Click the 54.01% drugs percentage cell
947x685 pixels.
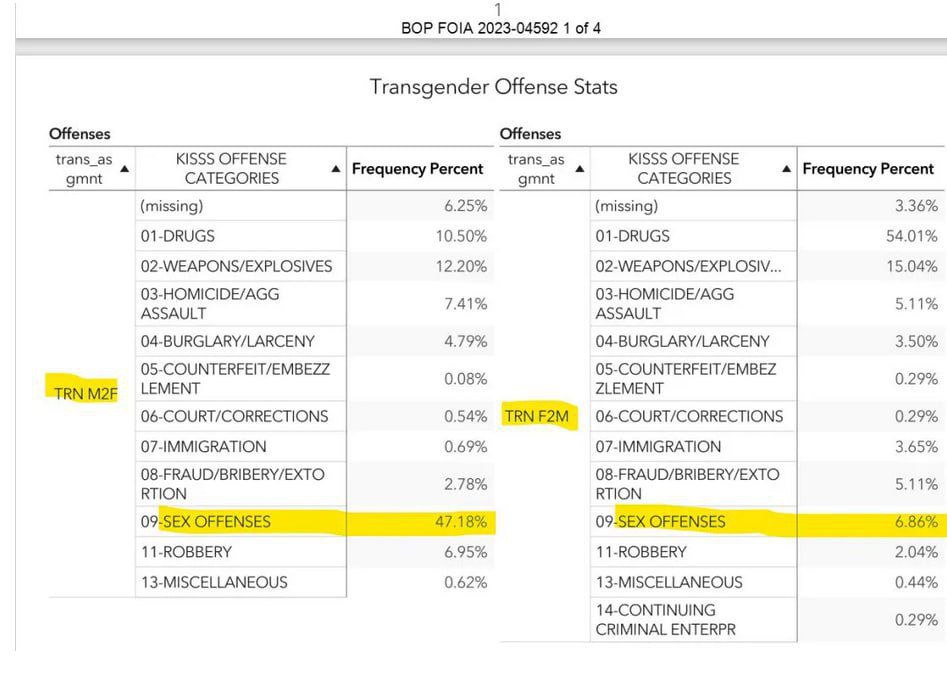point(911,236)
